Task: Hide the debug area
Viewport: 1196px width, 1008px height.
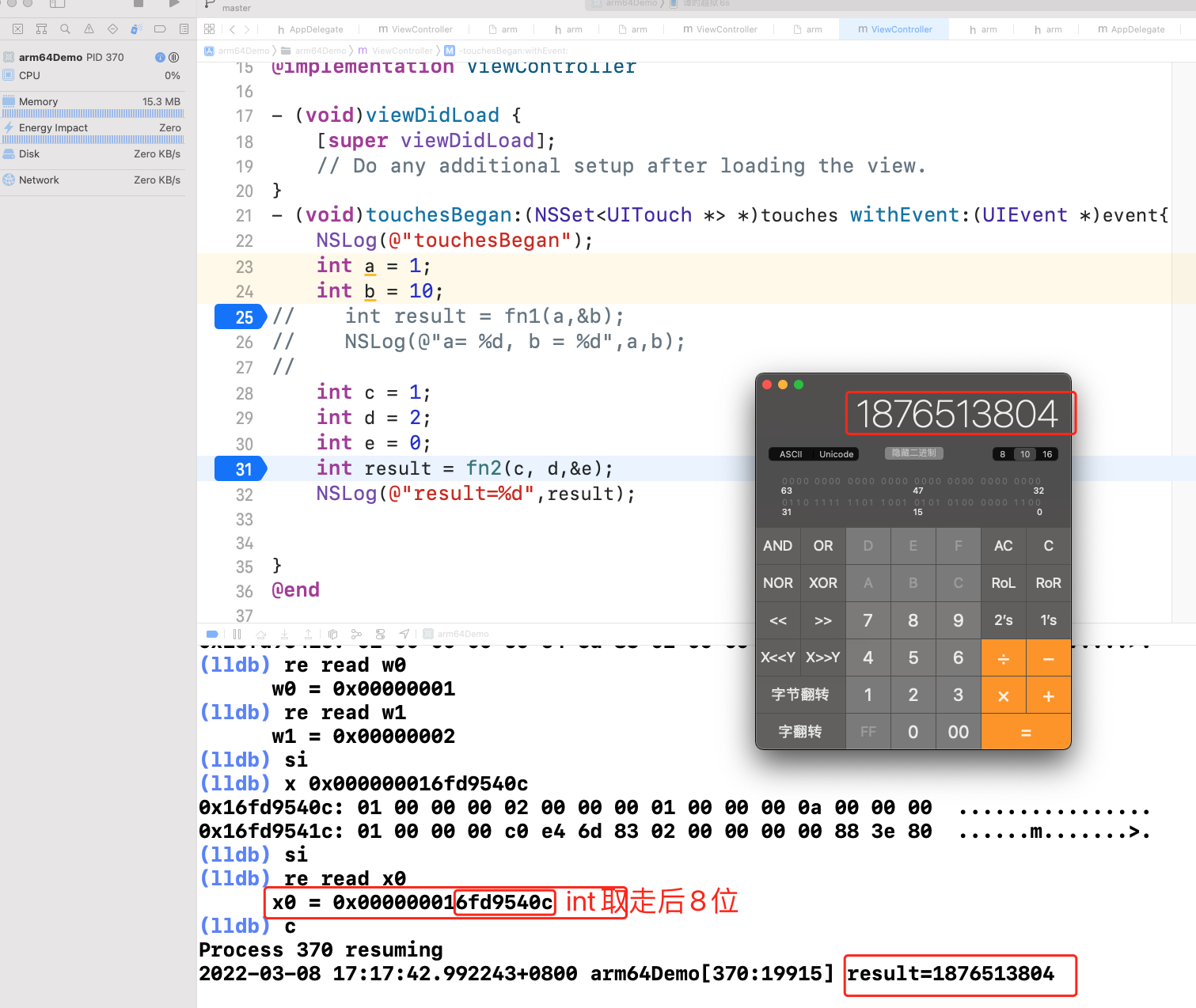Action: [x=211, y=634]
